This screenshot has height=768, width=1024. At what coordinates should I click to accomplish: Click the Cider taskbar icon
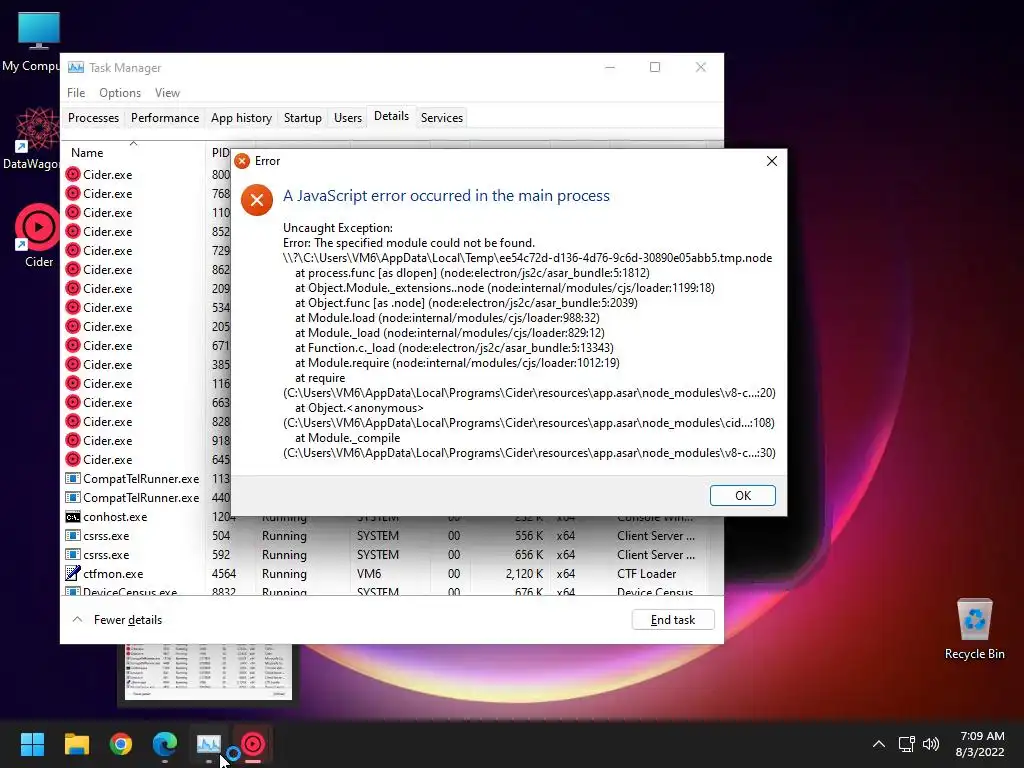click(x=253, y=744)
